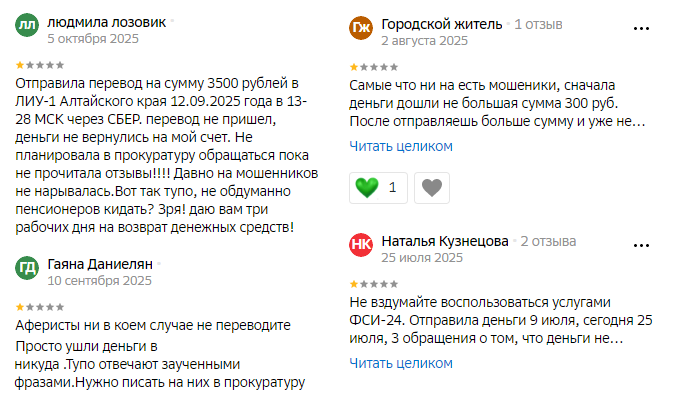Open людмила лозовик's profile name link
This screenshot has height=404, width=673.
click(107, 23)
